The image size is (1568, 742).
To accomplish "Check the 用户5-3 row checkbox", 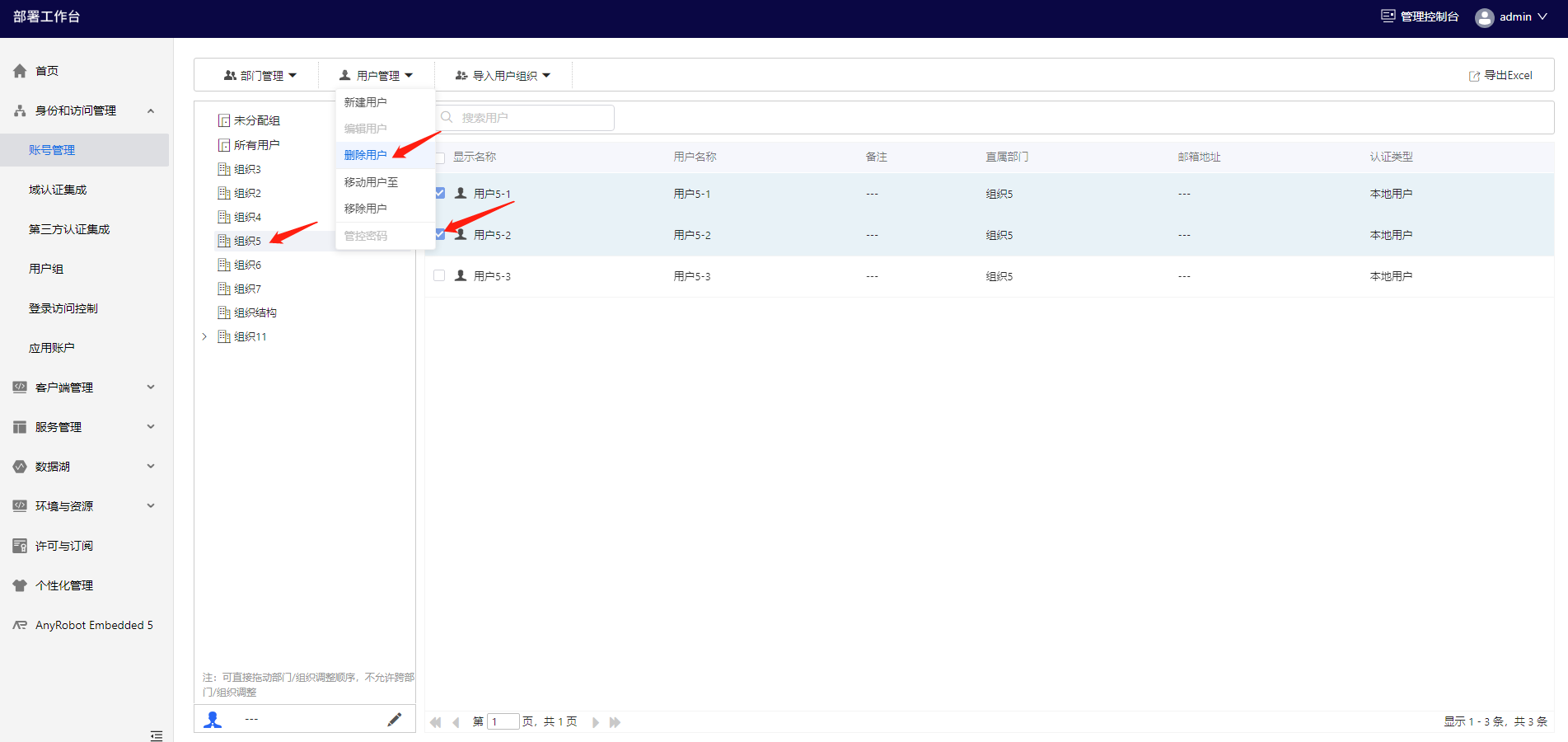I will pyautogui.click(x=439, y=275).
